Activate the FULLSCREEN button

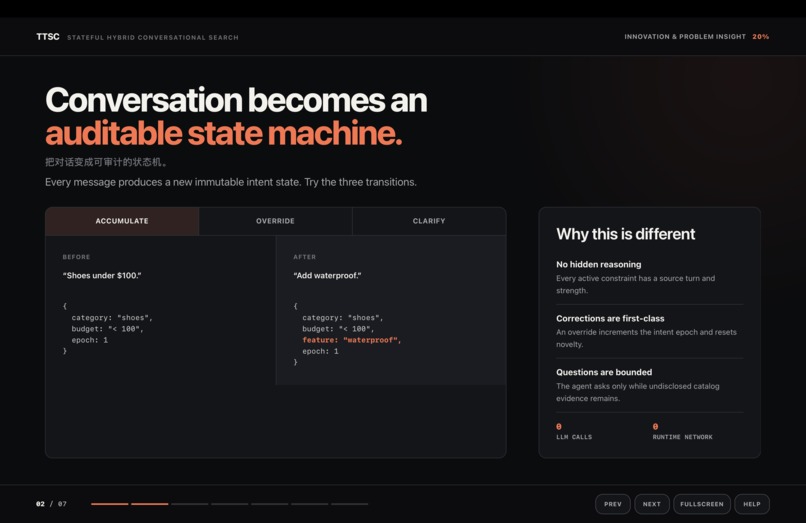[702, 504]
